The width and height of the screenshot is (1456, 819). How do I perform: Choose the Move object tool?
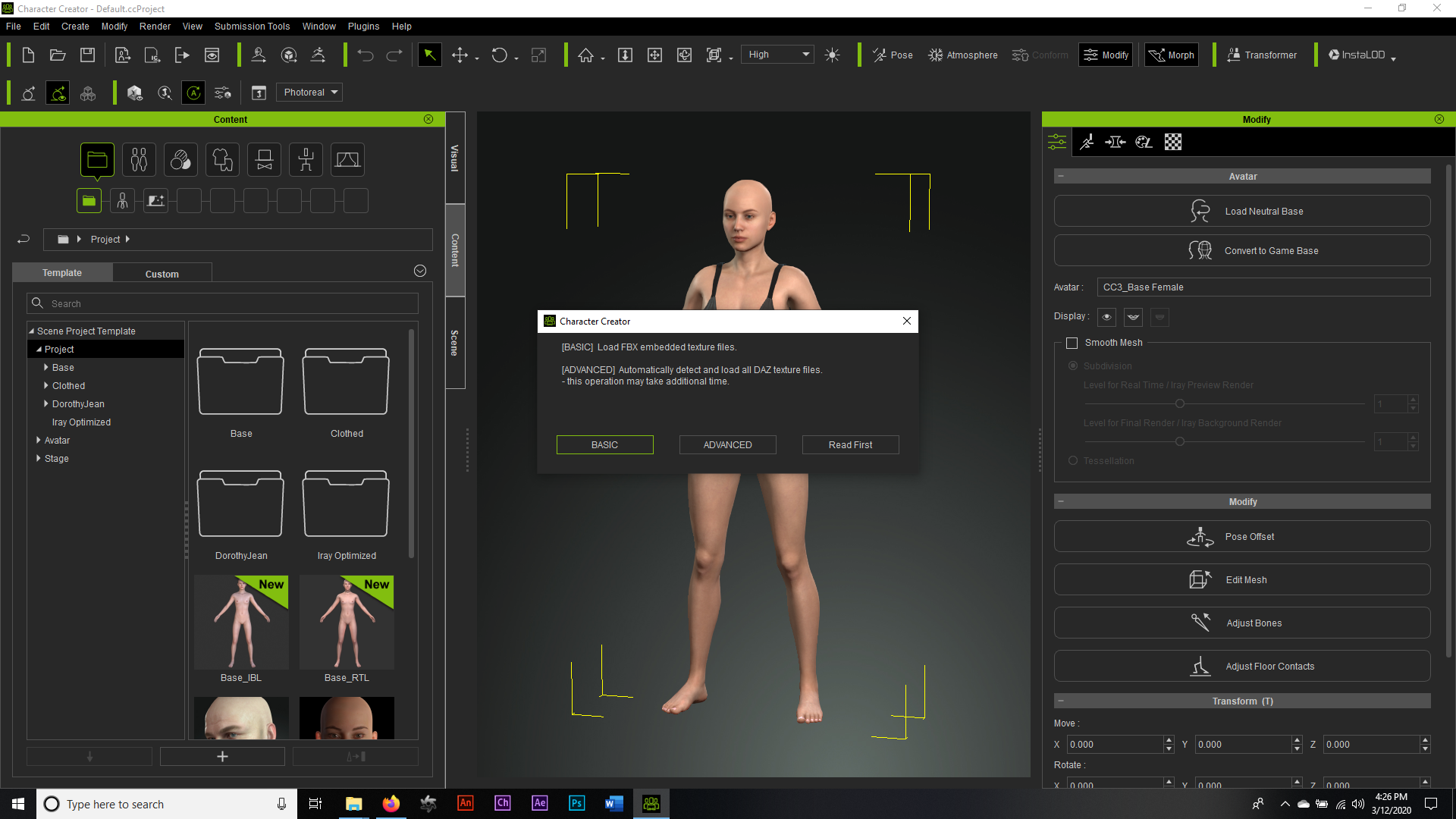click(x=460, y=55)
